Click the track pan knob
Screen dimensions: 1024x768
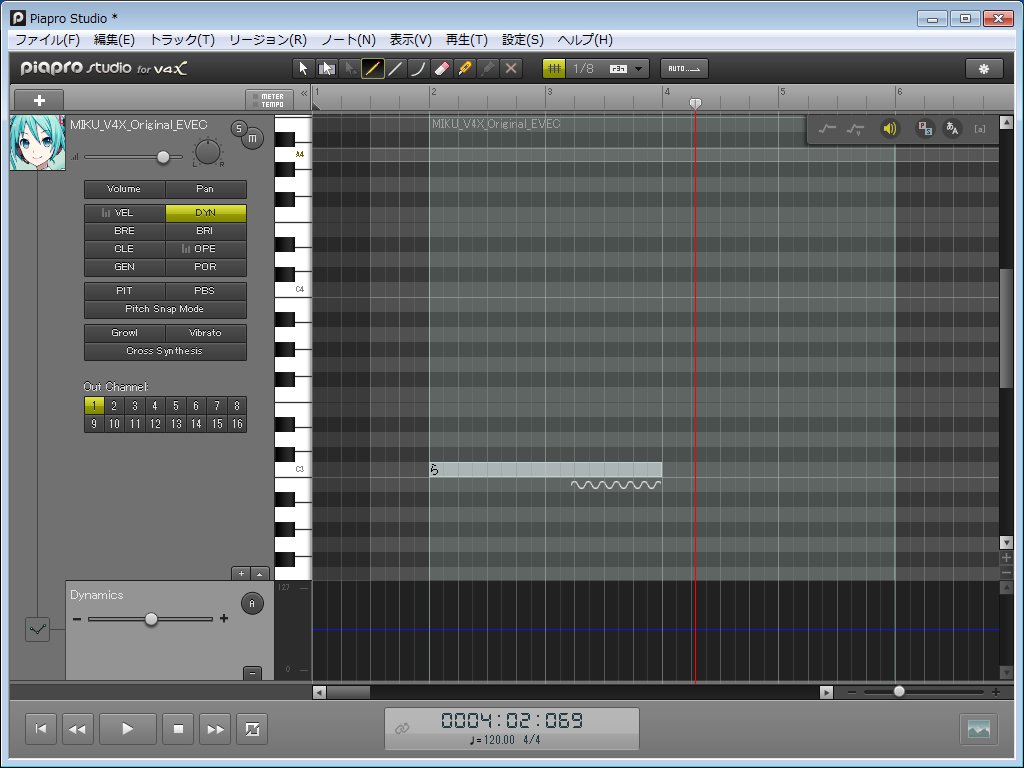pos(208,152)
